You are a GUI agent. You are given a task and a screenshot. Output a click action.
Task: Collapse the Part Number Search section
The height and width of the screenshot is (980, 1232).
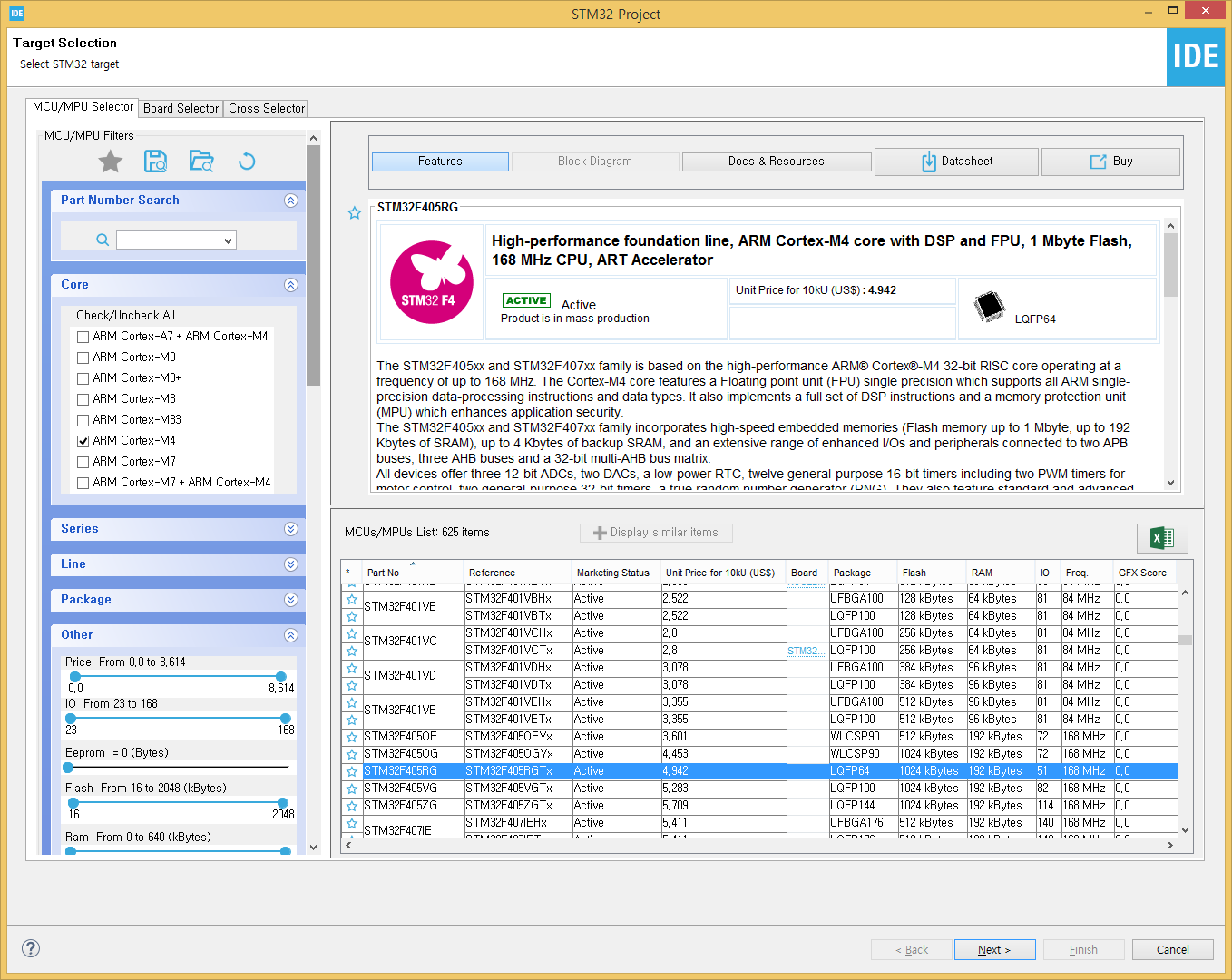tap(290, 201)
